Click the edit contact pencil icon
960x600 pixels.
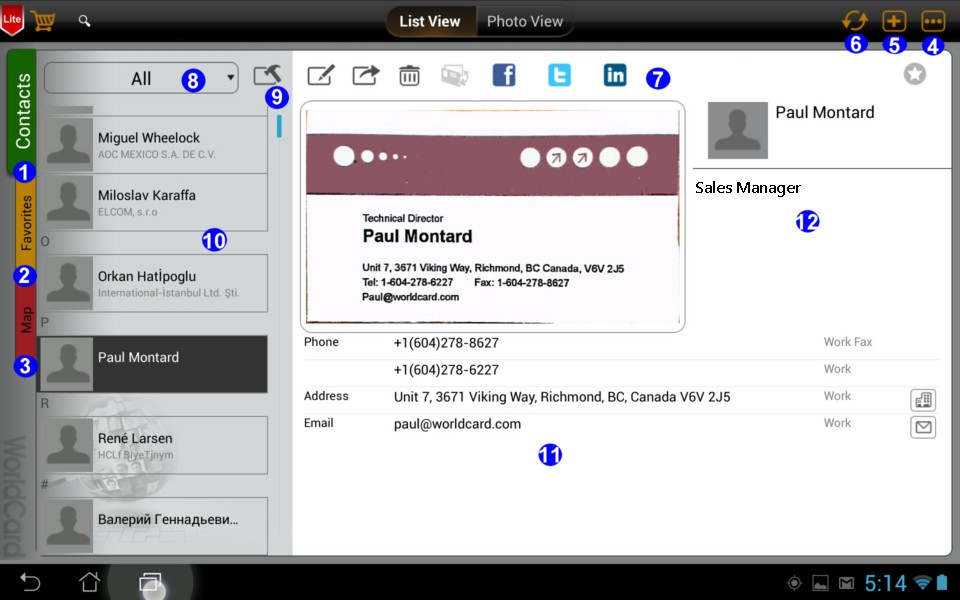(x=320, y=75)
